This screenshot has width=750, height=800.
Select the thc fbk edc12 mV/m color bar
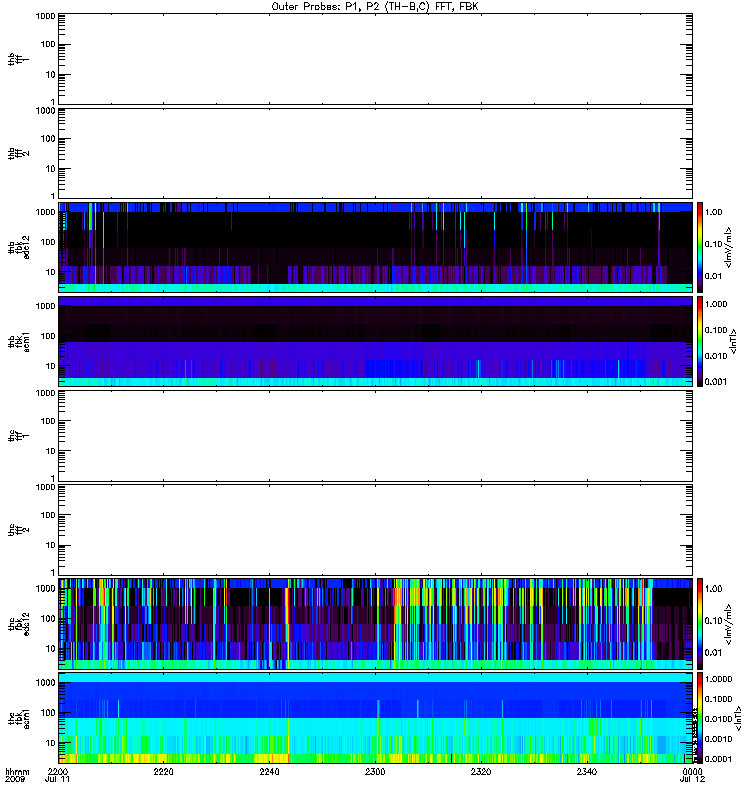coord(700,623)
